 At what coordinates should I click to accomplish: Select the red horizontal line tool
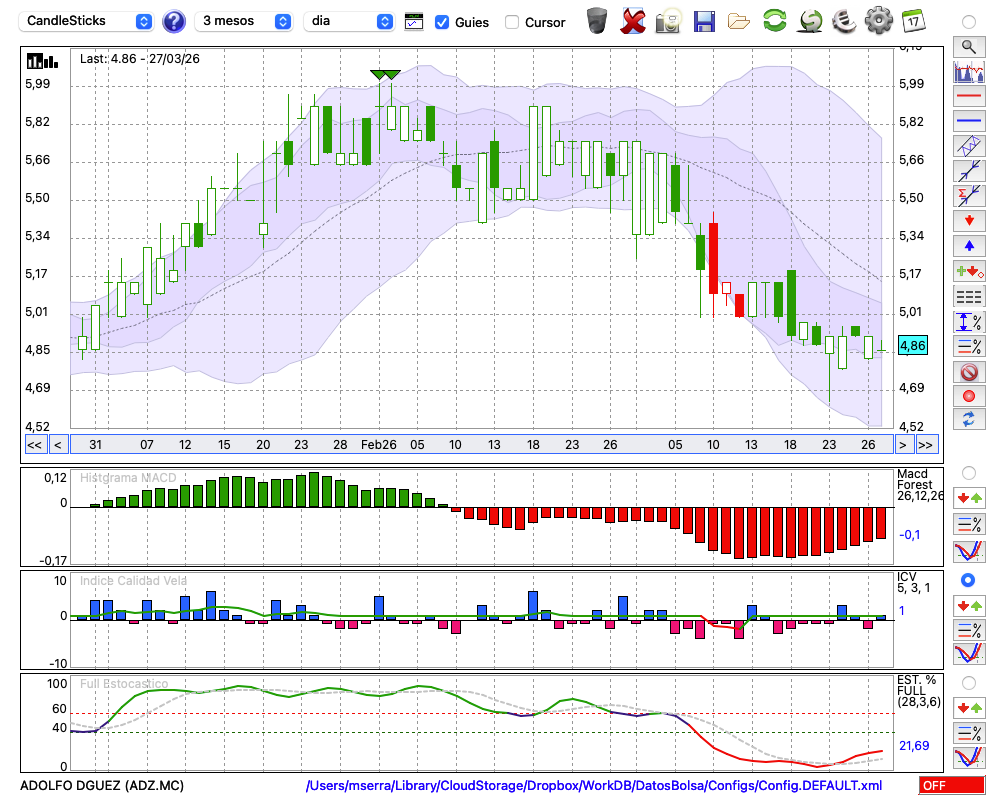[969, 96]
